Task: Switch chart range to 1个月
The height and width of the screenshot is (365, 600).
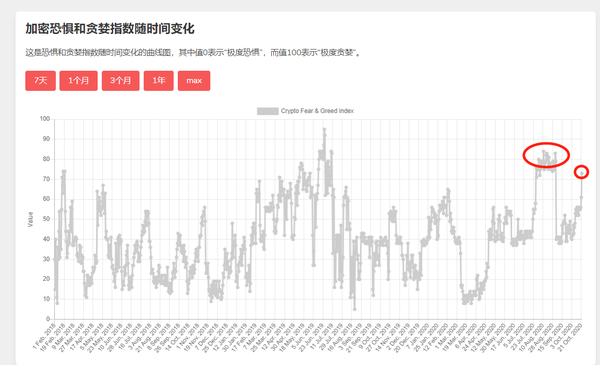Action: point(78,81)
